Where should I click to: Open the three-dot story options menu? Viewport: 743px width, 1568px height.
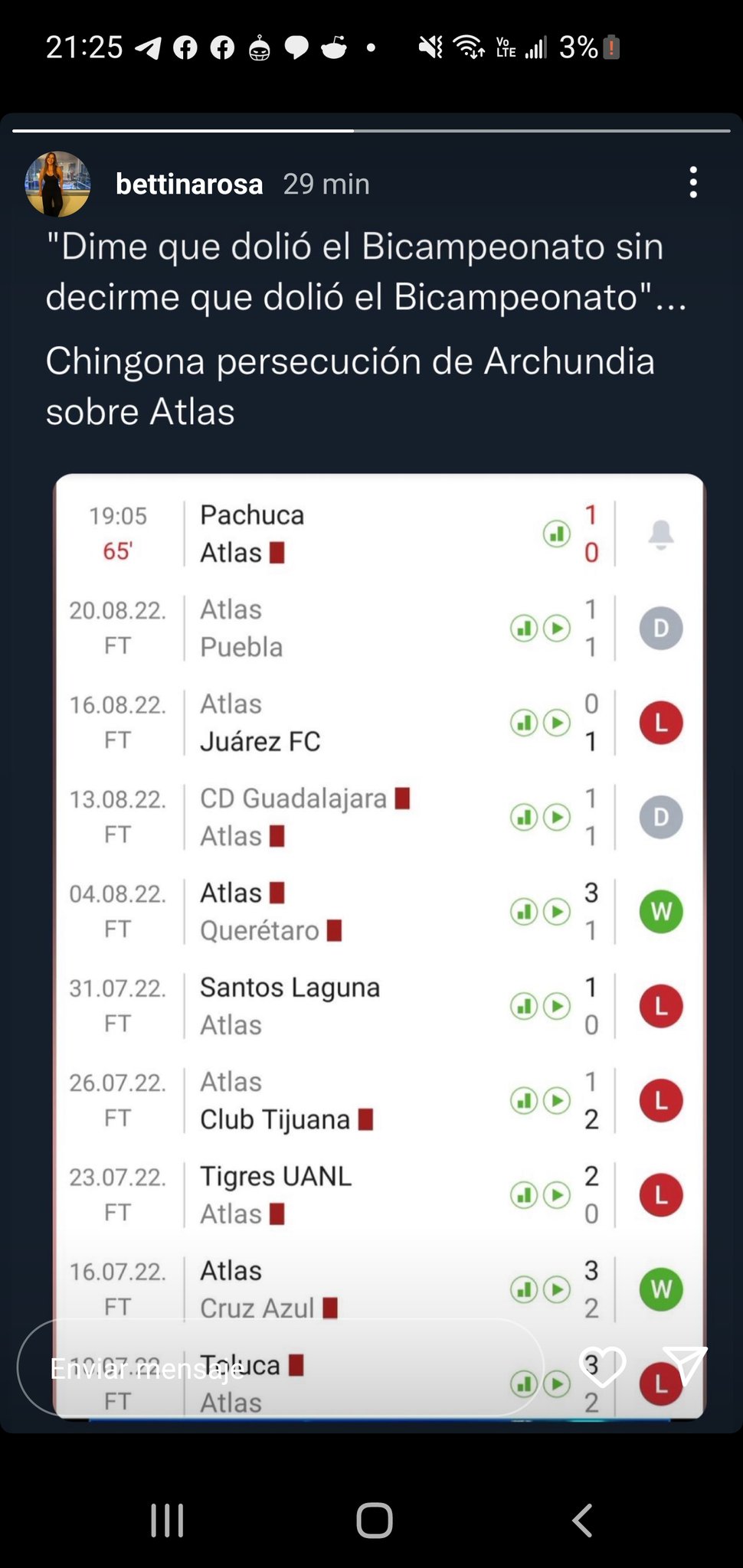[693, 183]
